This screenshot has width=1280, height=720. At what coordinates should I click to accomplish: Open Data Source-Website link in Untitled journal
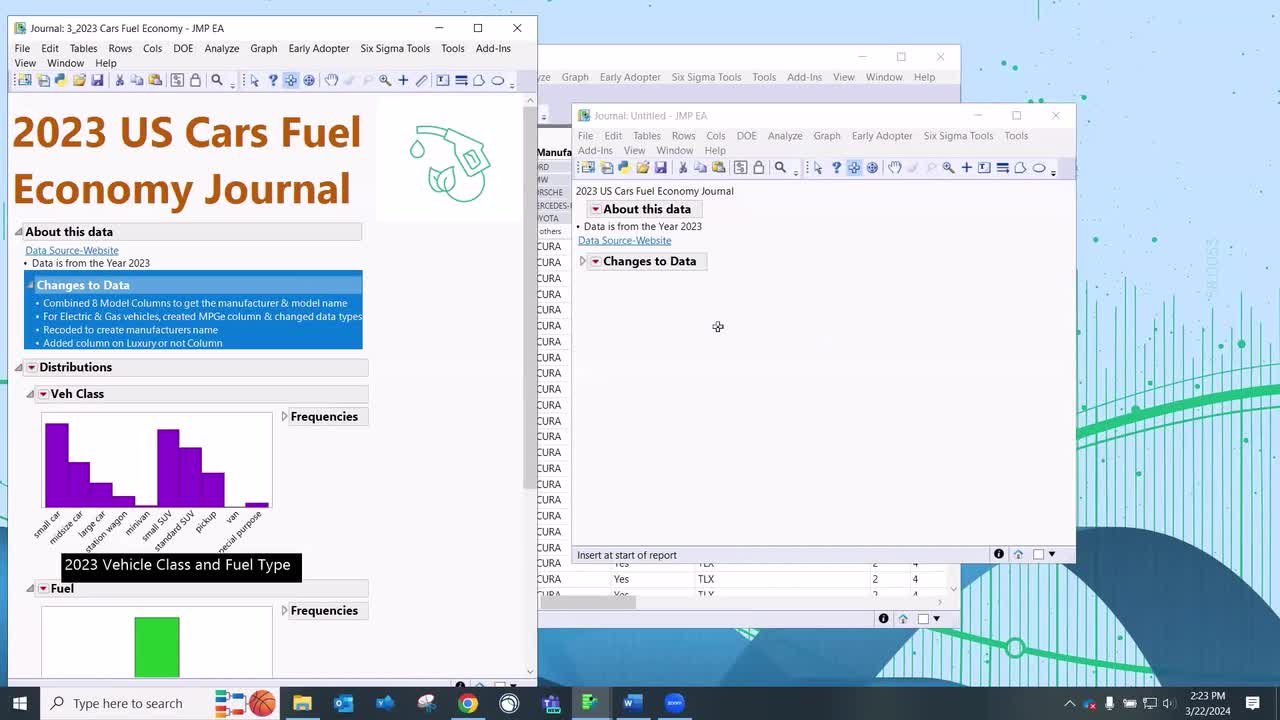pos(624,240)
